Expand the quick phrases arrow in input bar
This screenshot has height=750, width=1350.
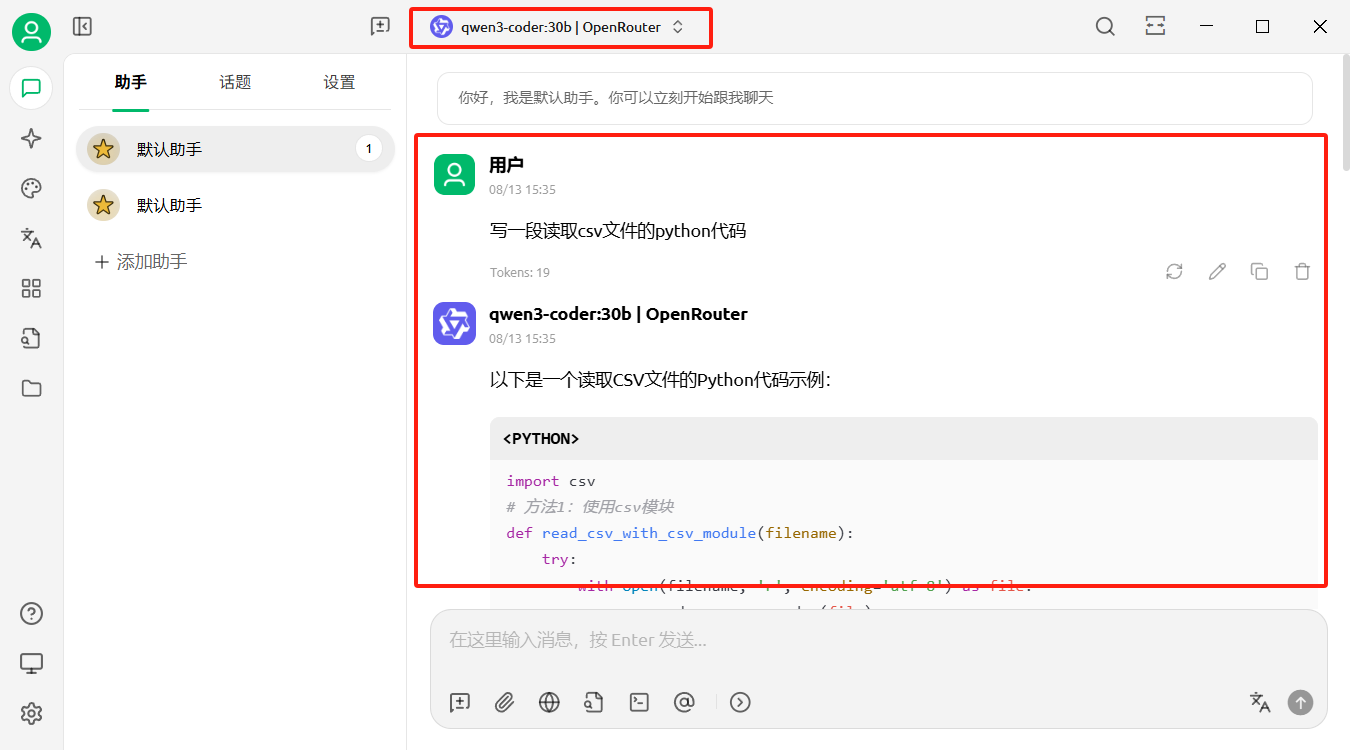[739, 702]
